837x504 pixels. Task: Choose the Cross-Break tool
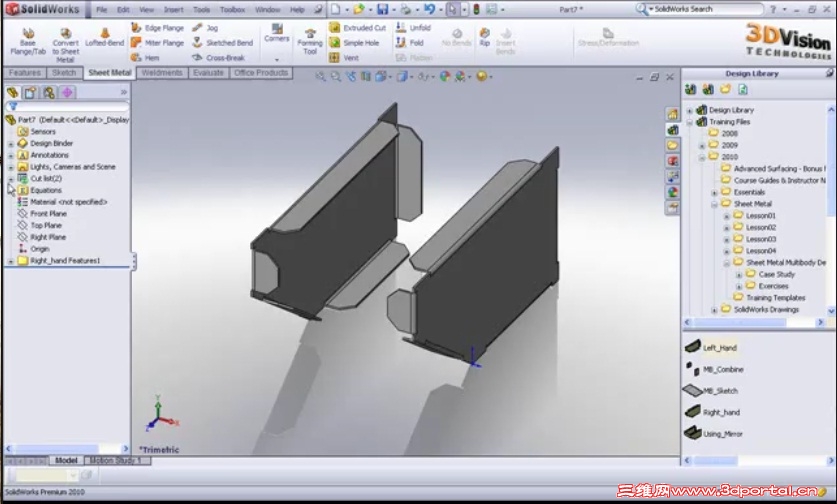(x=218, y=58)
